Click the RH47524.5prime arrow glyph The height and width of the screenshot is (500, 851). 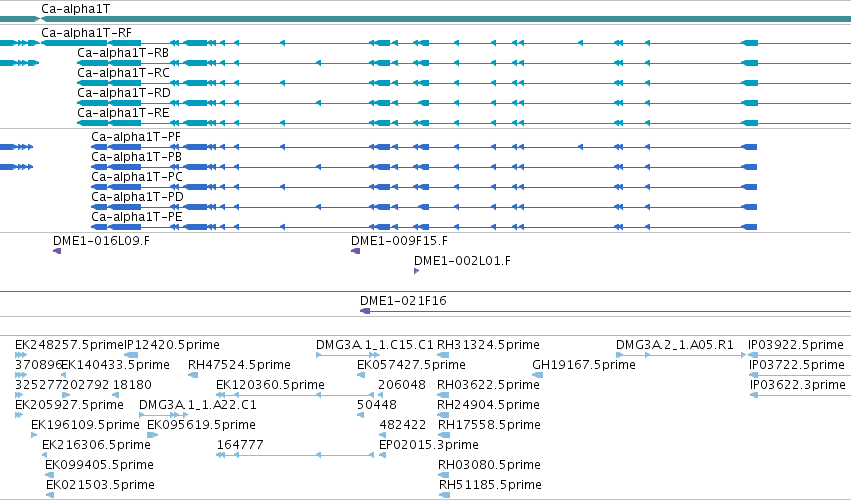click(193, 375)
